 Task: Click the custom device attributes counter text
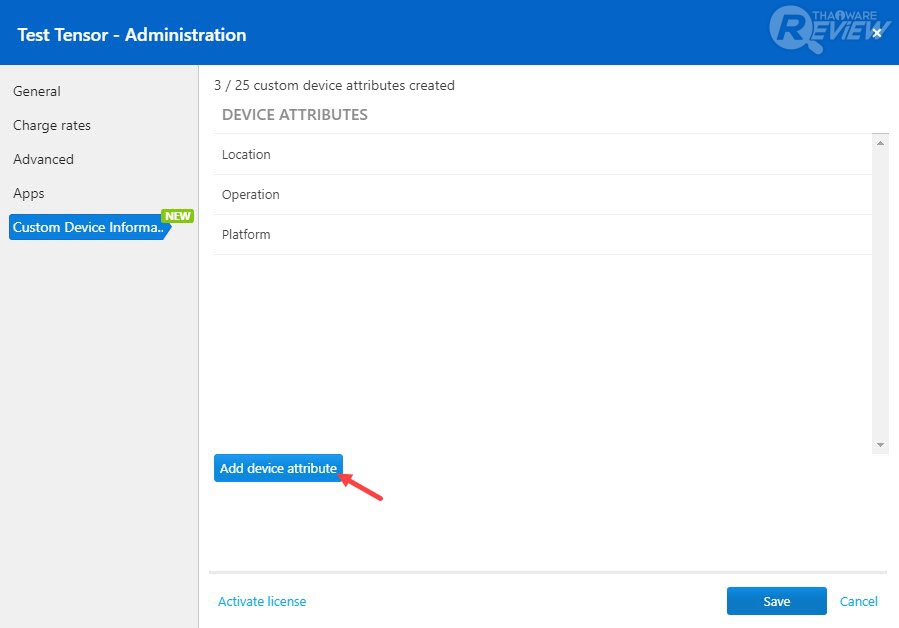[x=334, y=85]
